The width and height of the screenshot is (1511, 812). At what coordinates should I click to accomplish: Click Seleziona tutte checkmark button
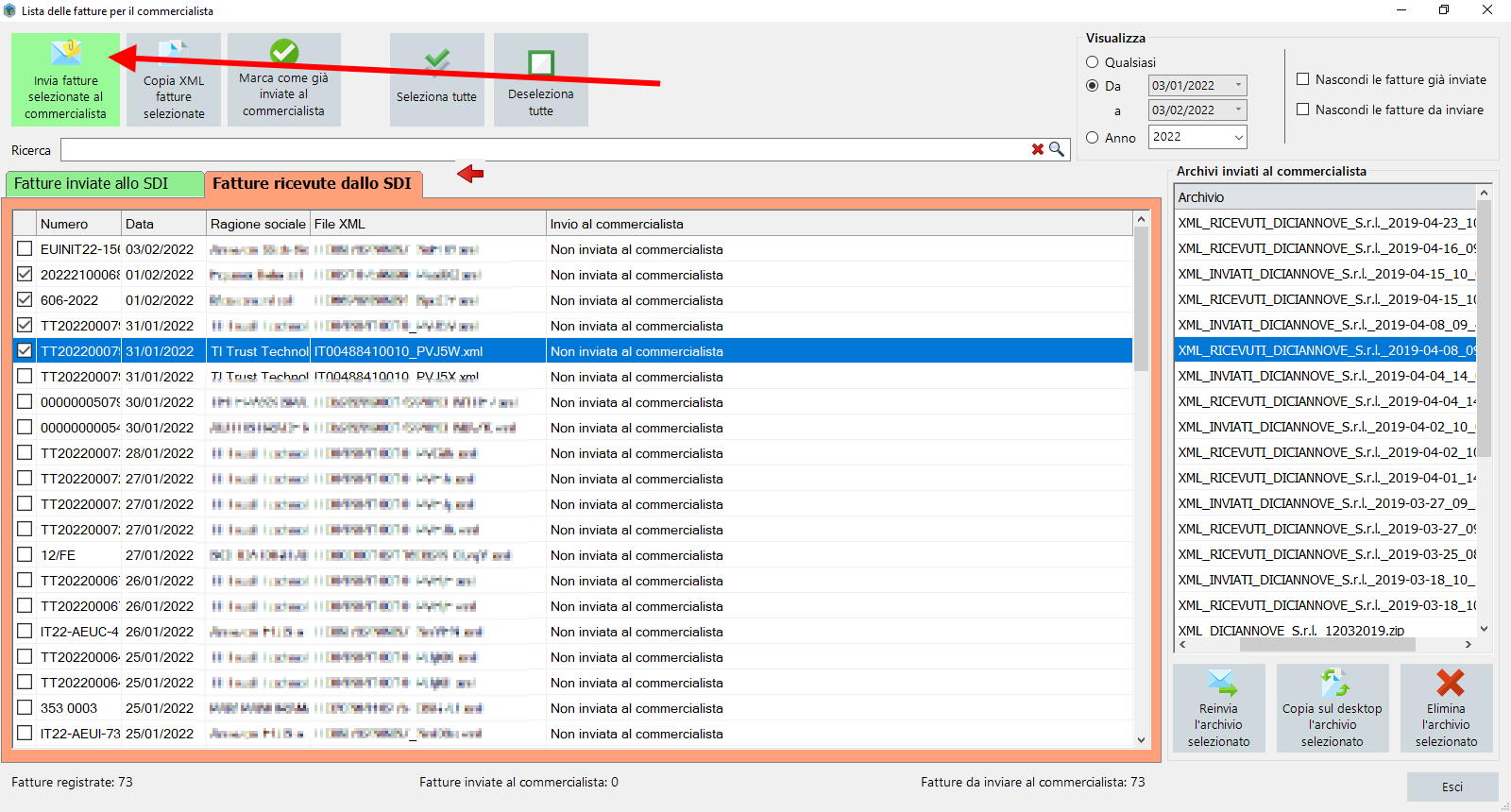tap(436, 80)
